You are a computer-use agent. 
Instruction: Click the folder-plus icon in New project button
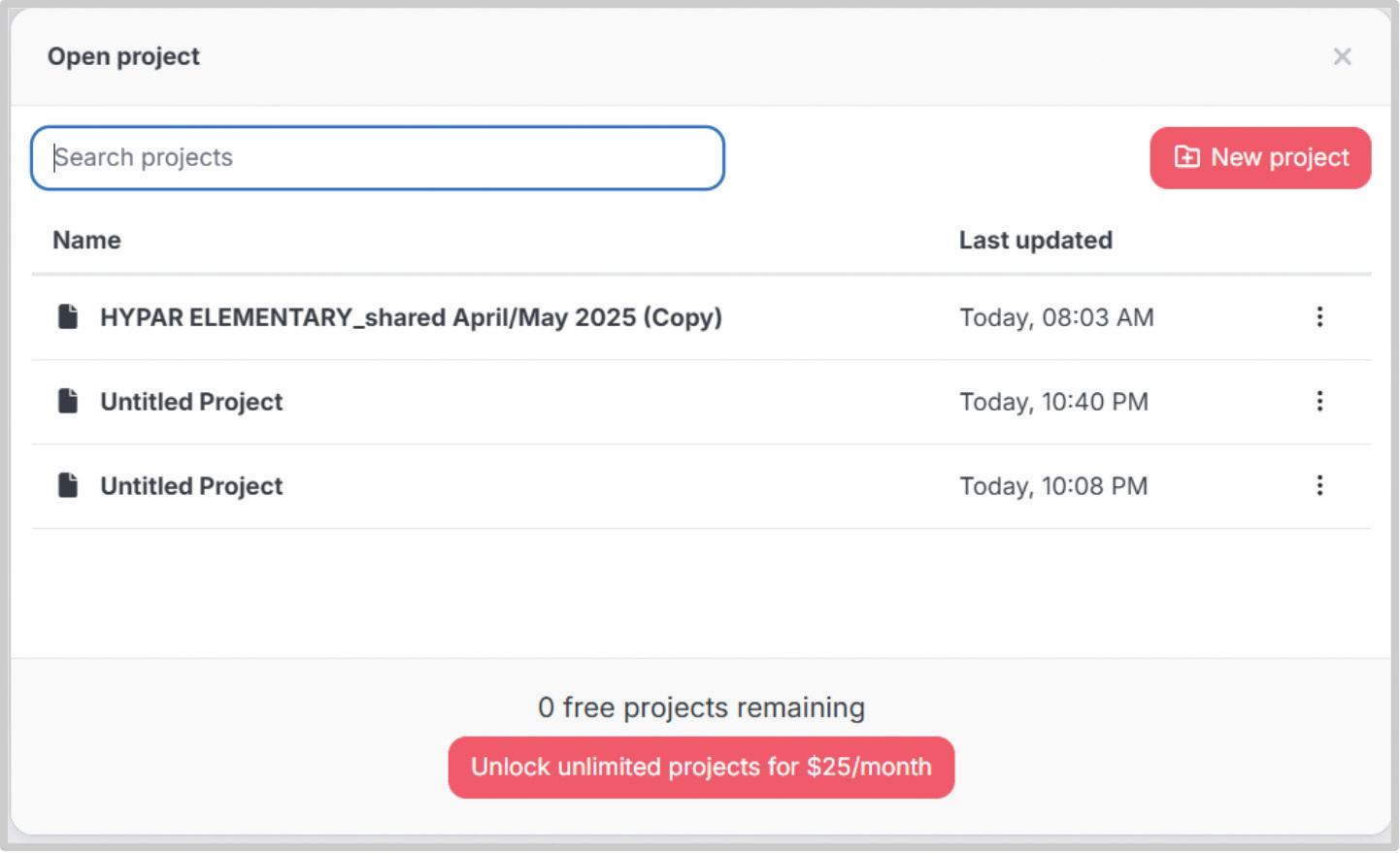tap(1186, 157)
